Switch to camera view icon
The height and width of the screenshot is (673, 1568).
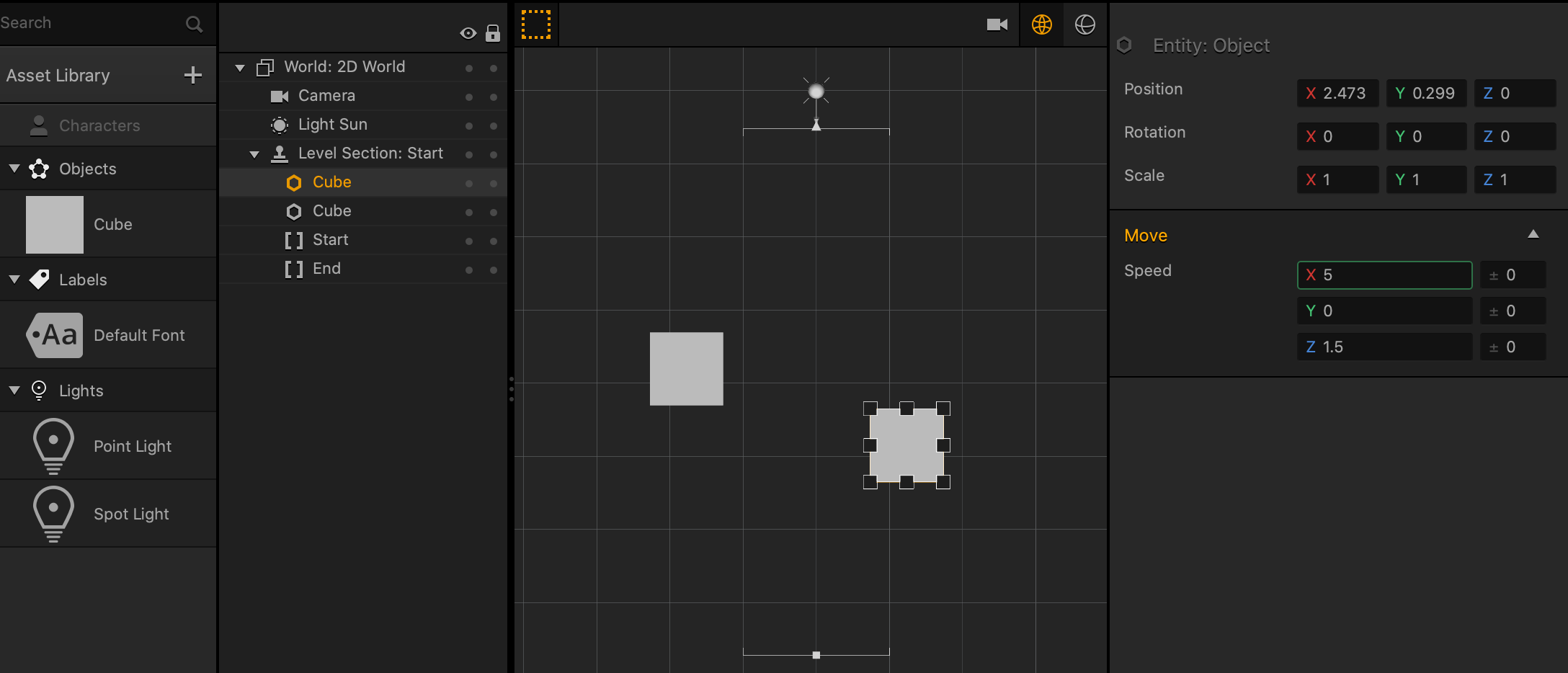point(997,24)
